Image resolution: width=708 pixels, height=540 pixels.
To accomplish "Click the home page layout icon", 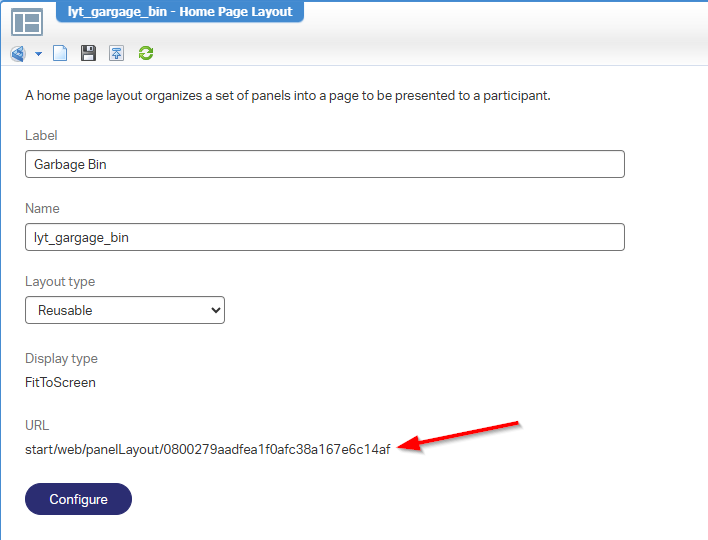I will (x=26, y=21).
